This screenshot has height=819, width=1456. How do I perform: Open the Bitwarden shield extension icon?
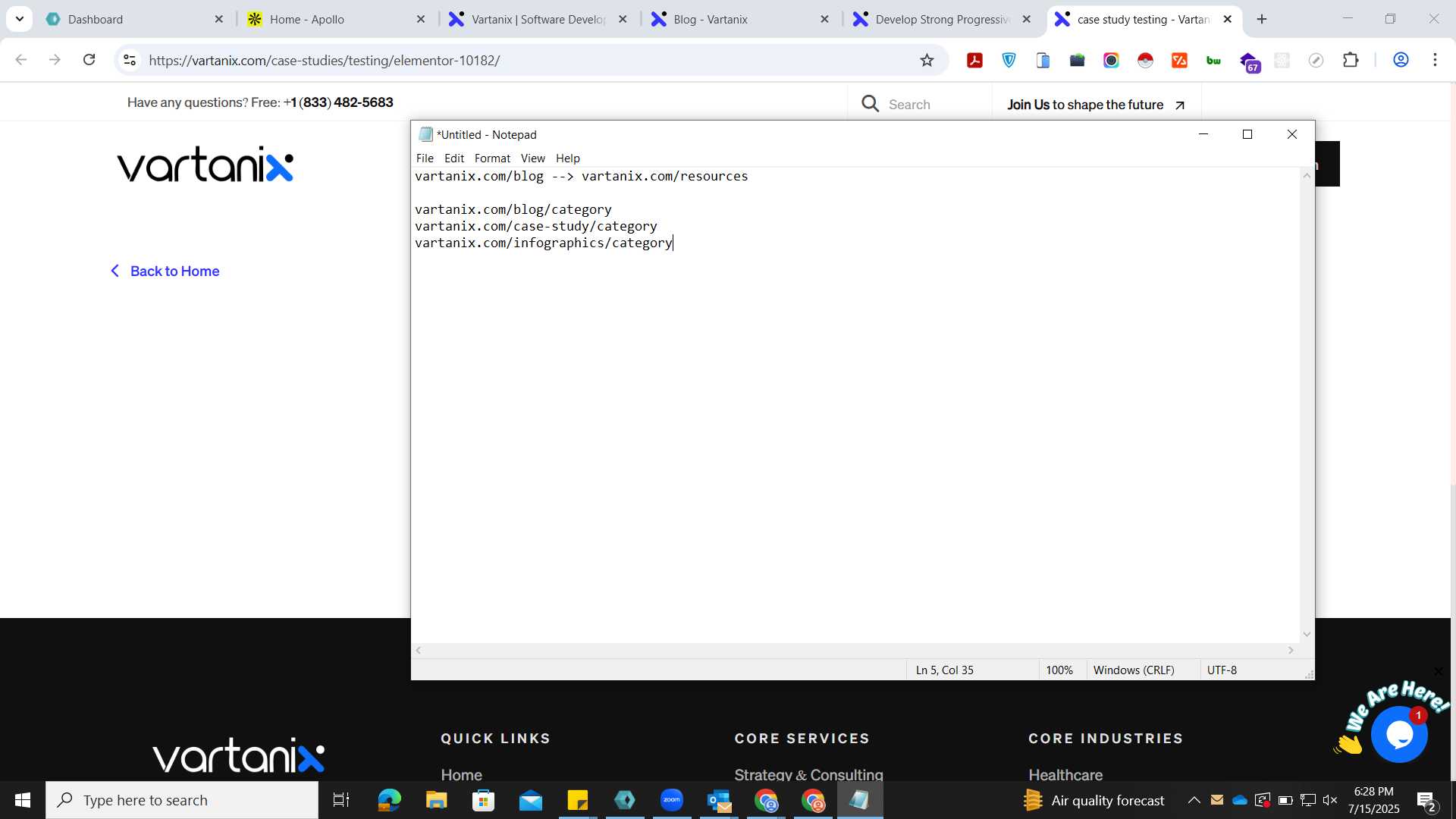click(1009, 60)
